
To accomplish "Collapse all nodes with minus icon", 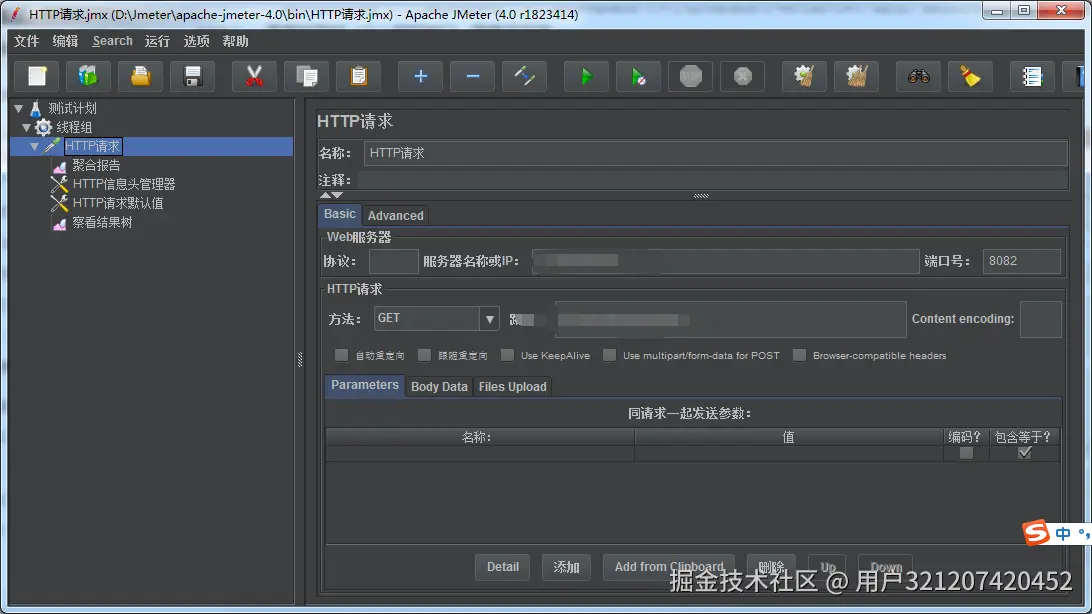I will pyautogui.click(x=472, y=76).
